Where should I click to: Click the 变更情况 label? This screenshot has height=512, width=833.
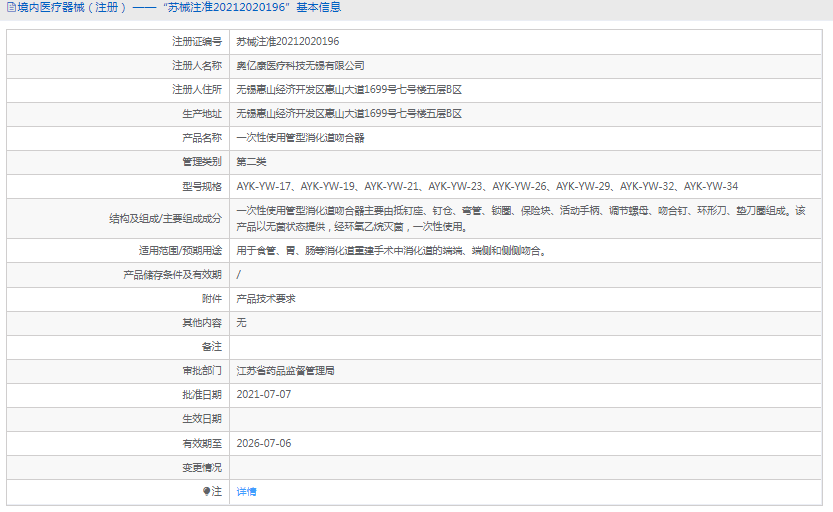tap(202, 468)
